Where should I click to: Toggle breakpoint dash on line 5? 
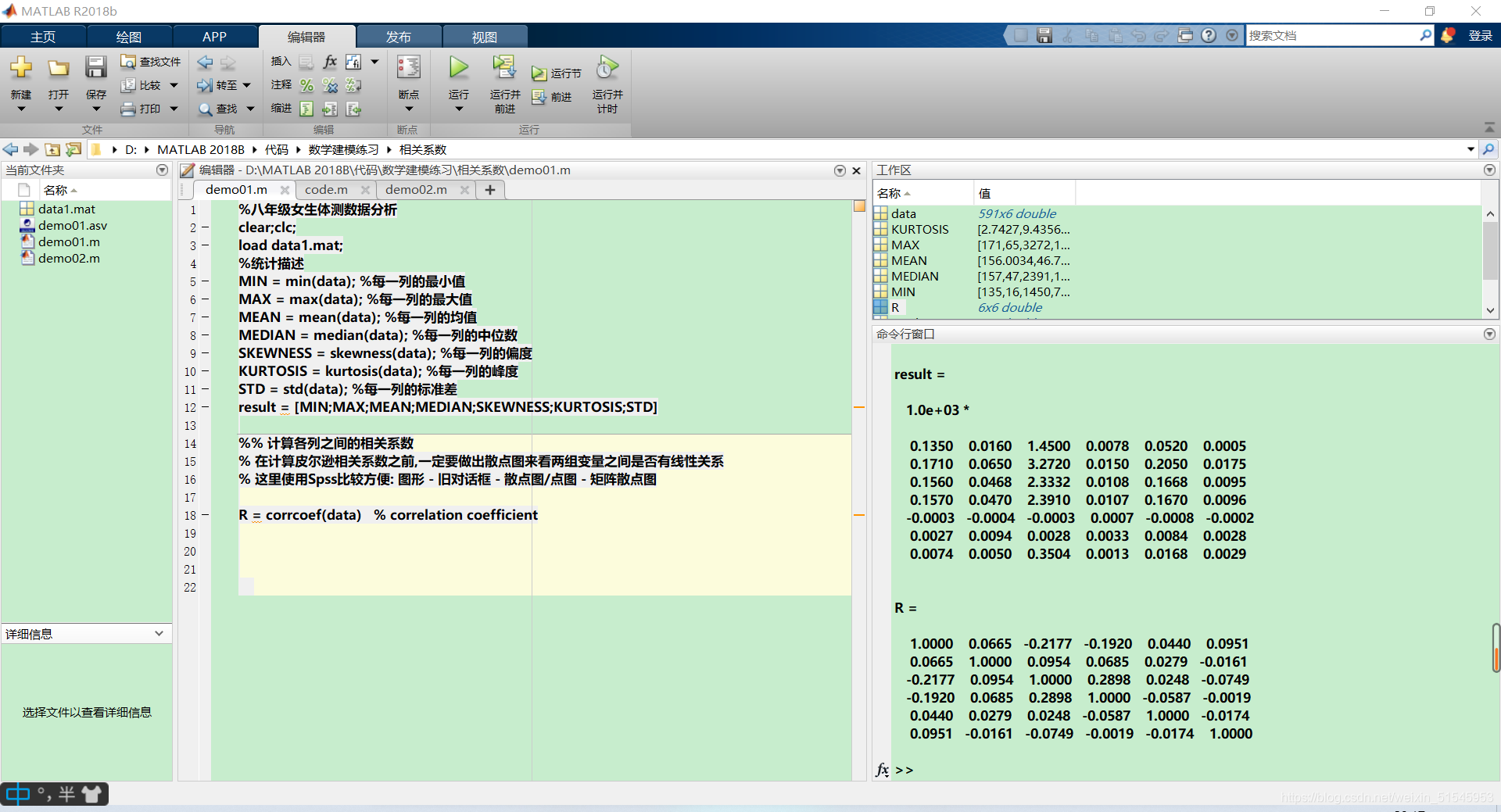tap(206, 281)
